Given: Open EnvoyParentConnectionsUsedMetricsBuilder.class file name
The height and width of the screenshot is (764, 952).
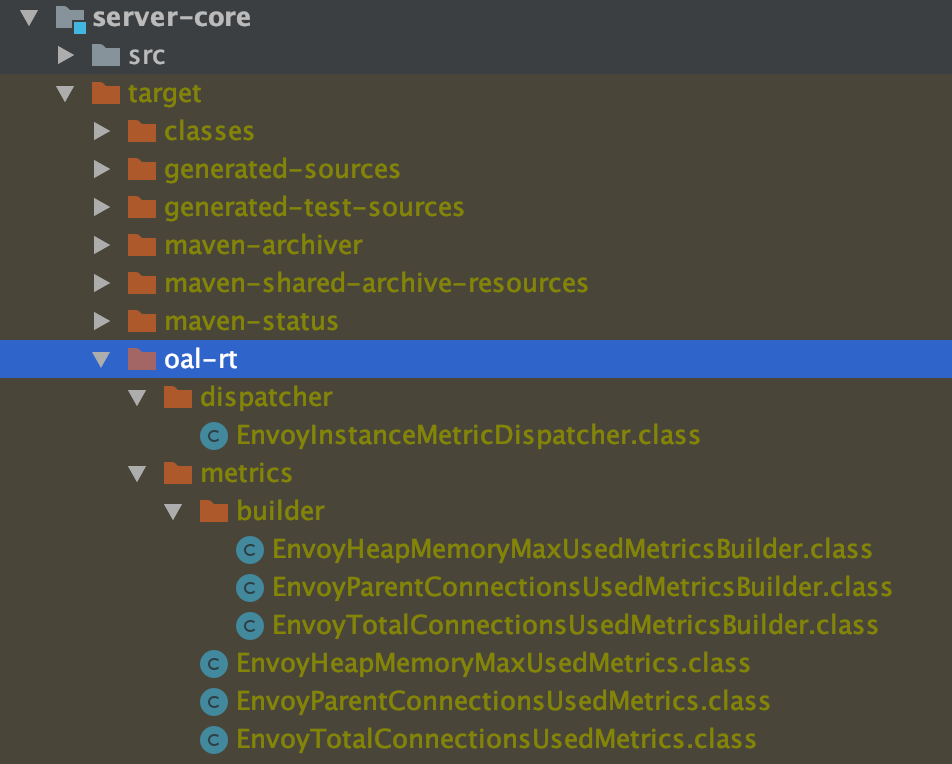Looking at the screenshot, I should coord(582,588).
